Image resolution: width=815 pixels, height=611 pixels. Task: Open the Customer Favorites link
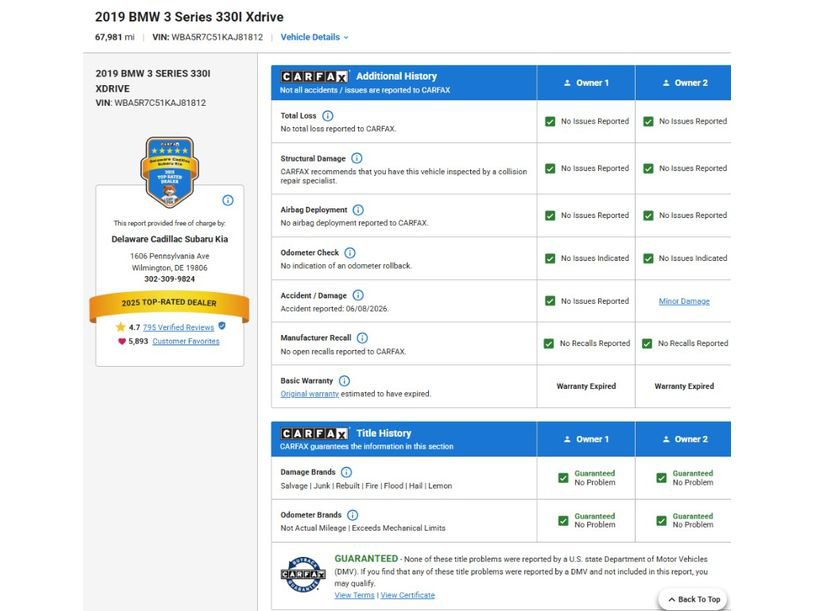point(186,341)
